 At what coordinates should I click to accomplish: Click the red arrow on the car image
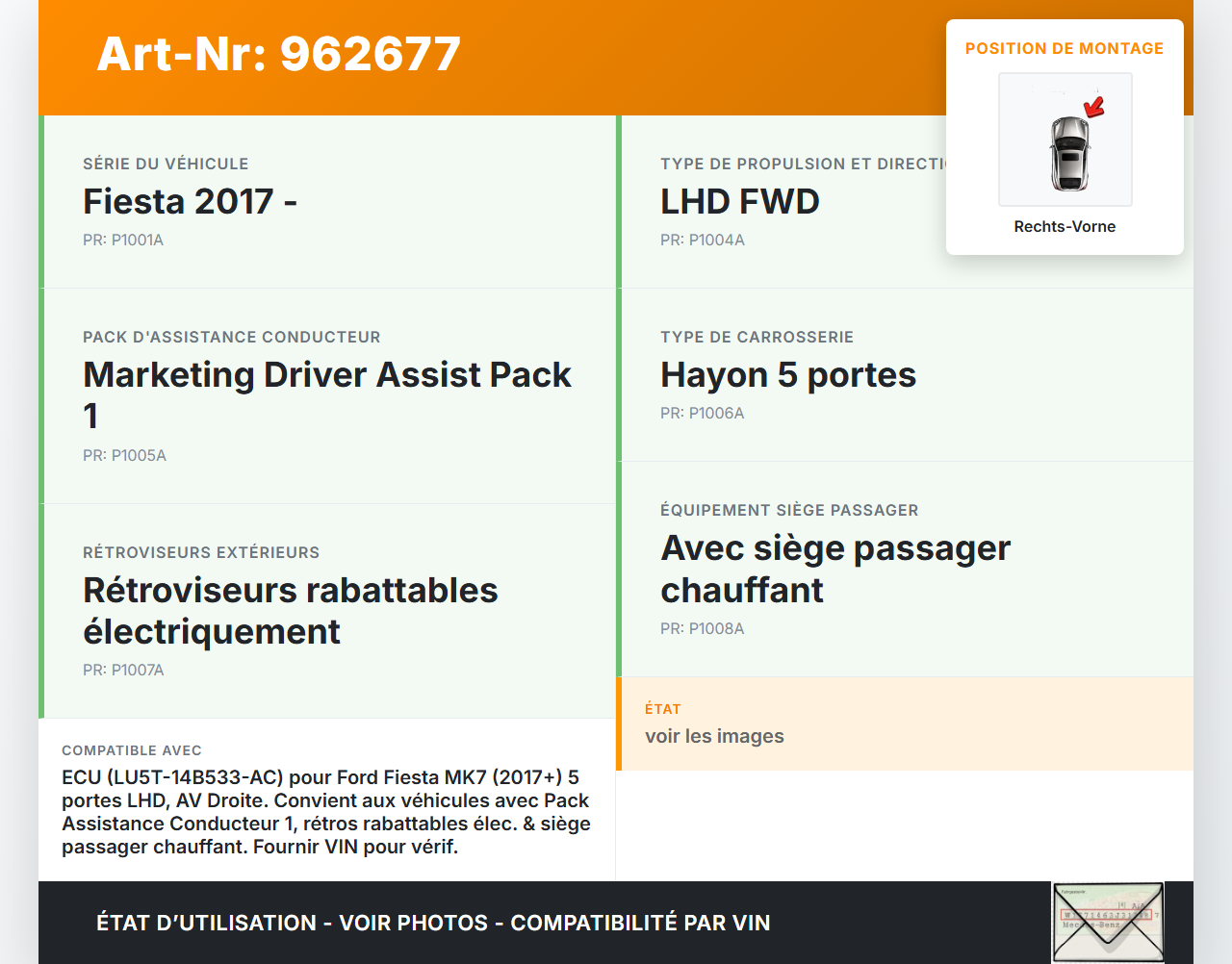1093,106
